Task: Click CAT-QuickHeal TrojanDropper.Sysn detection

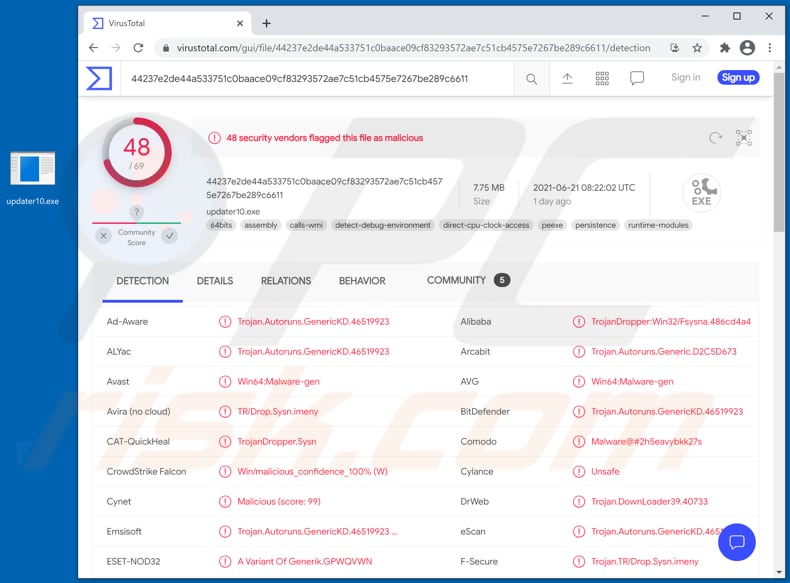Action: pos(277,441)
